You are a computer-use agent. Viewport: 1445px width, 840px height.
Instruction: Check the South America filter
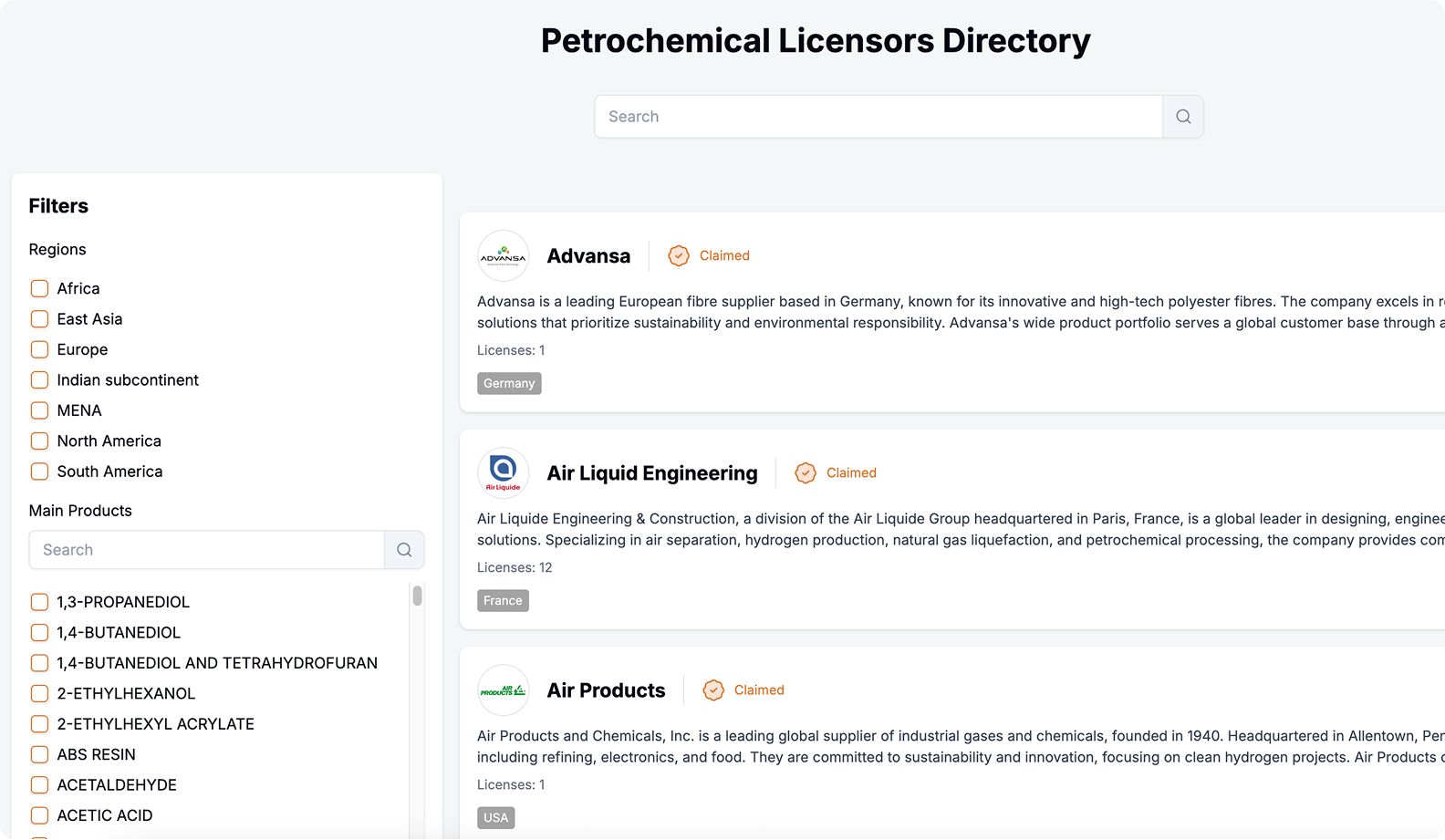[39, 472]
